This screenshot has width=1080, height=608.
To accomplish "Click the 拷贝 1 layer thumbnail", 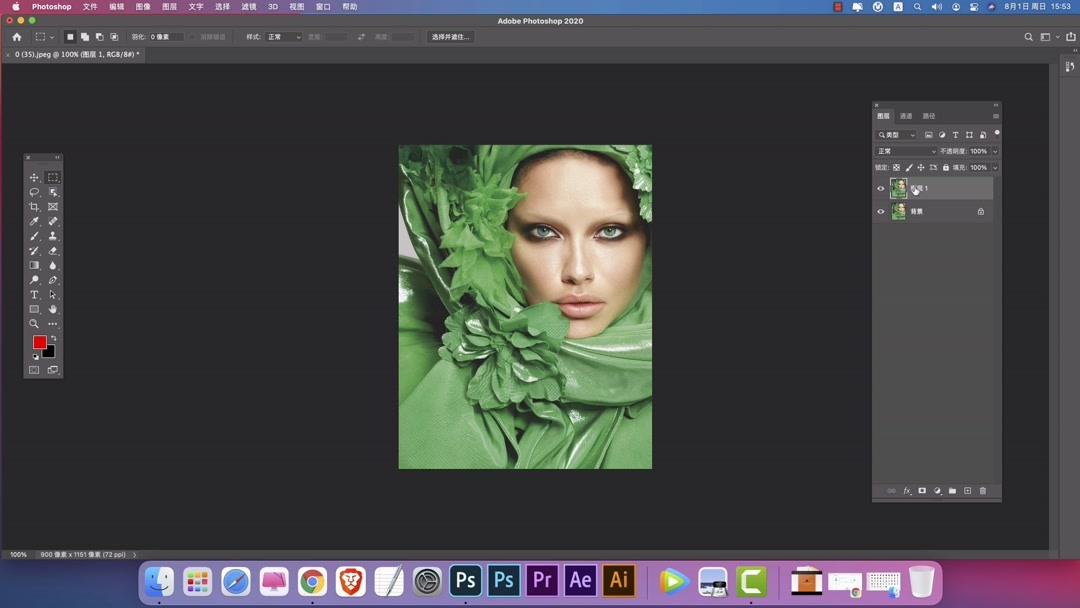I will click(898, 188).
